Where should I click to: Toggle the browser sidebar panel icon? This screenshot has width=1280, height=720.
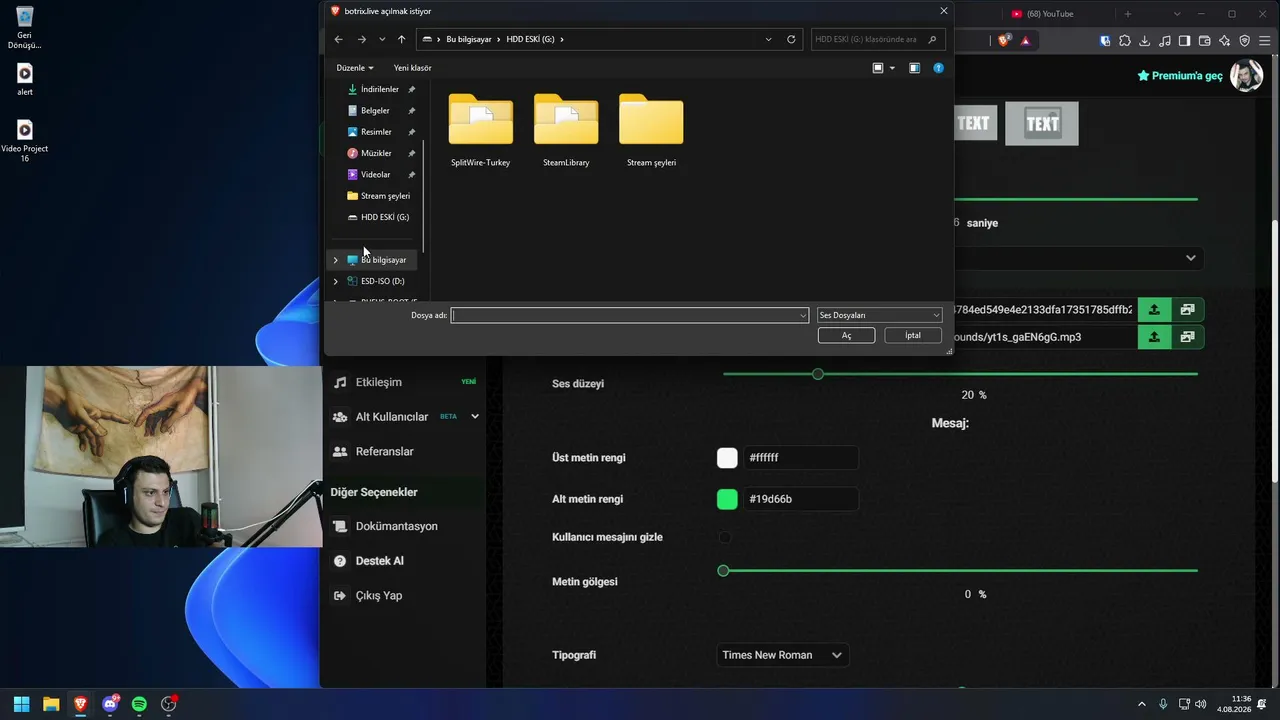[x=1185, y=41]
